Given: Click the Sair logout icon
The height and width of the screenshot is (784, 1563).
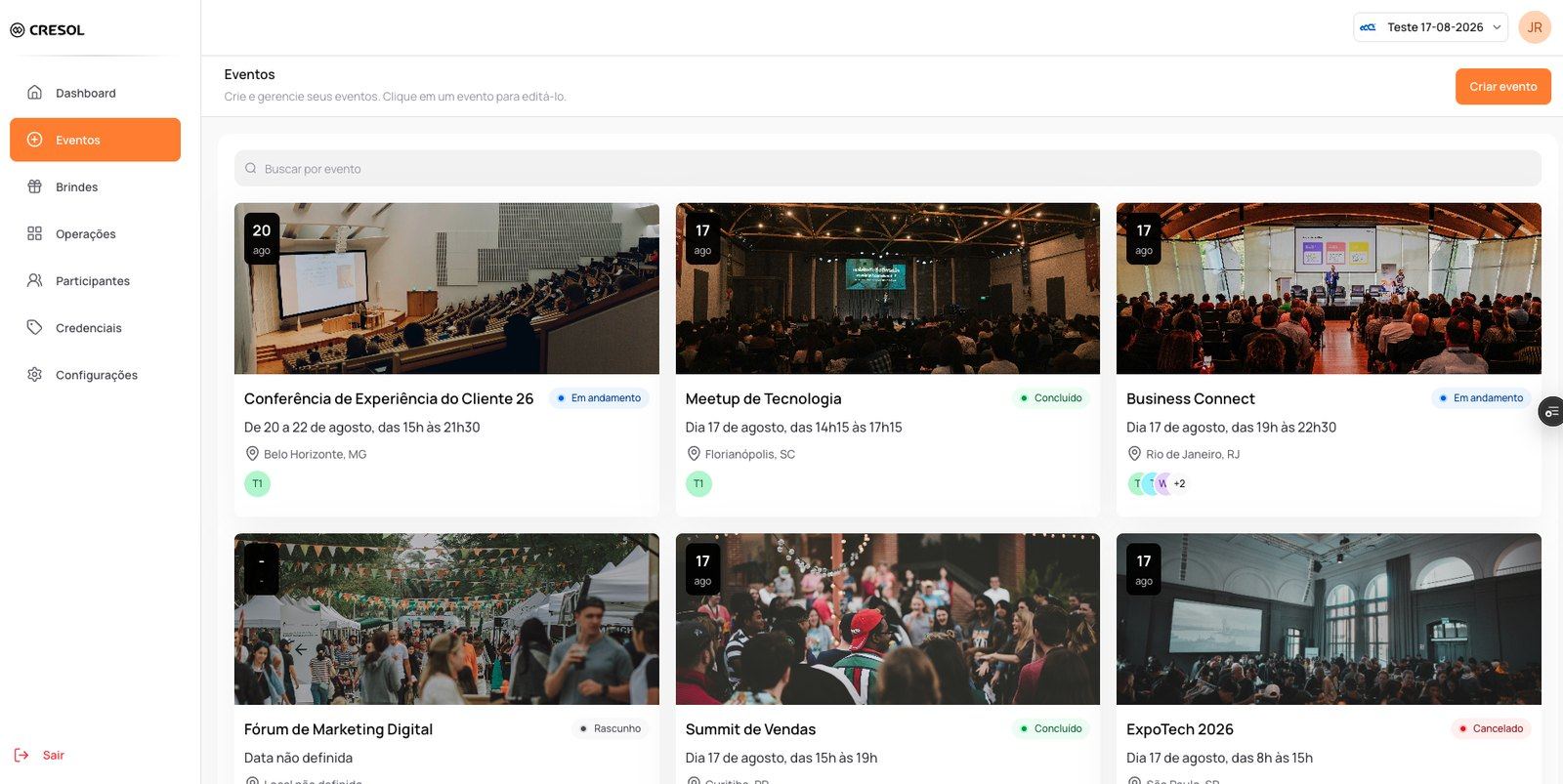Looking at the screenshot, I should (x=21, y=755).
